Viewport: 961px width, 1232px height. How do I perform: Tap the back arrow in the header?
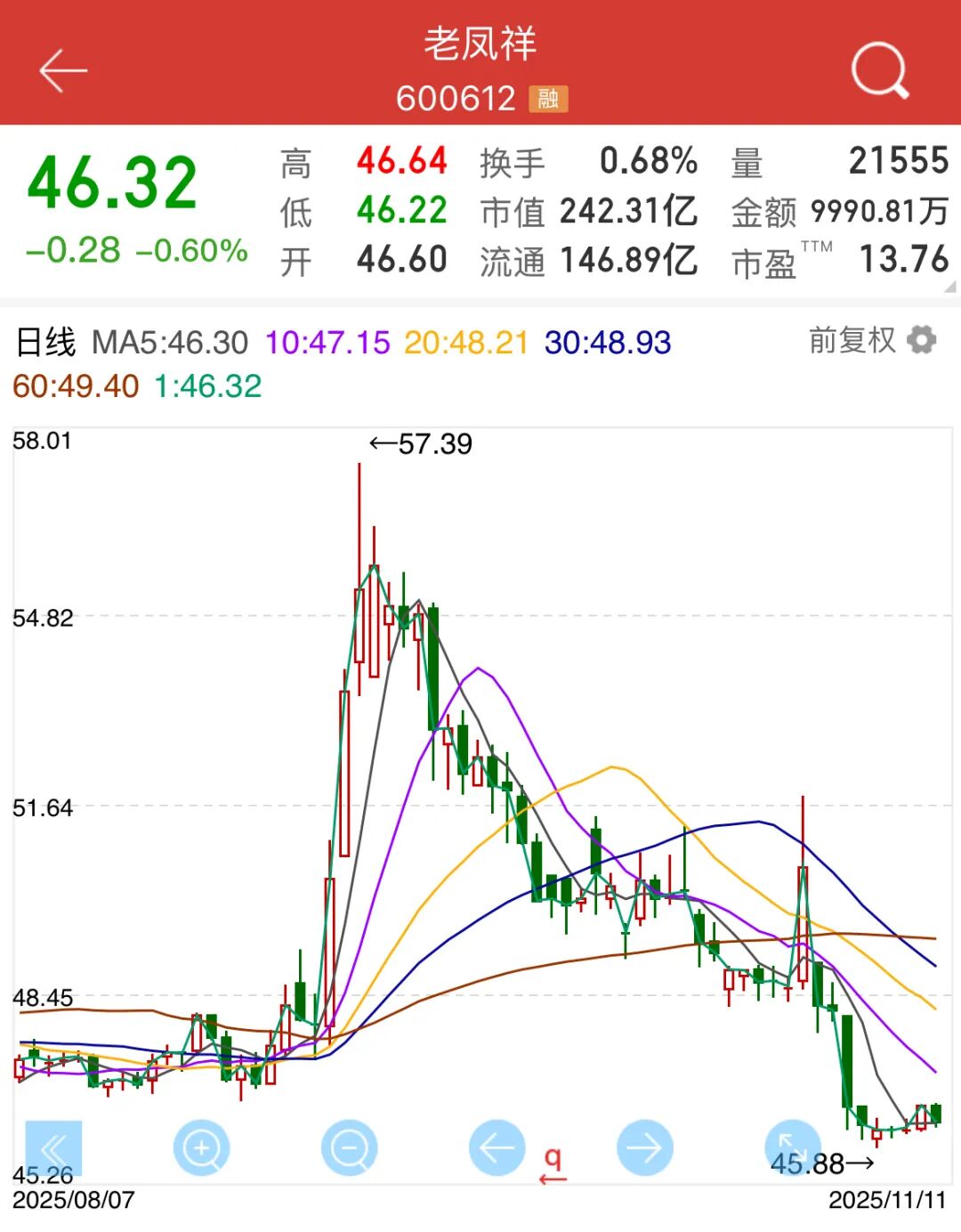click(x=63, y=71)
